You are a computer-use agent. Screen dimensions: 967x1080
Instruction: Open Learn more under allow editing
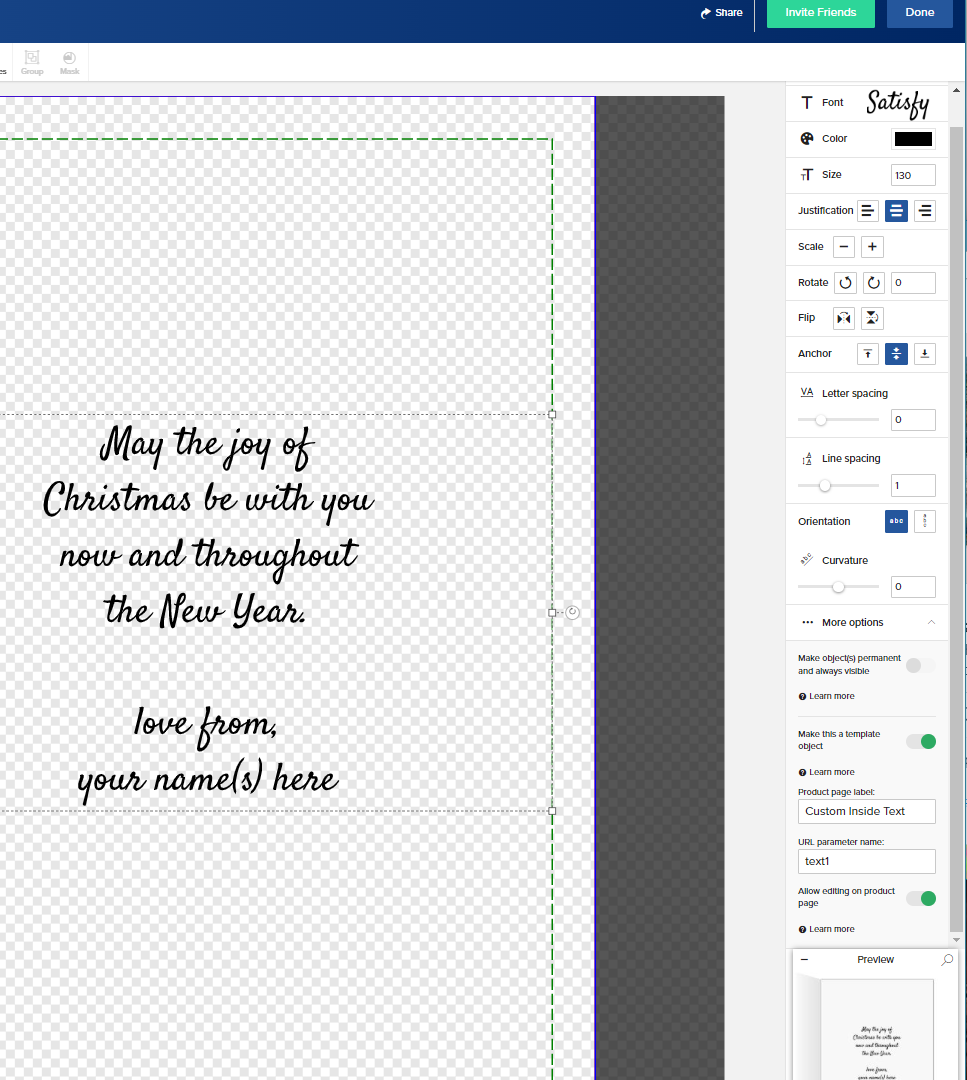click(x=826, y=929)
